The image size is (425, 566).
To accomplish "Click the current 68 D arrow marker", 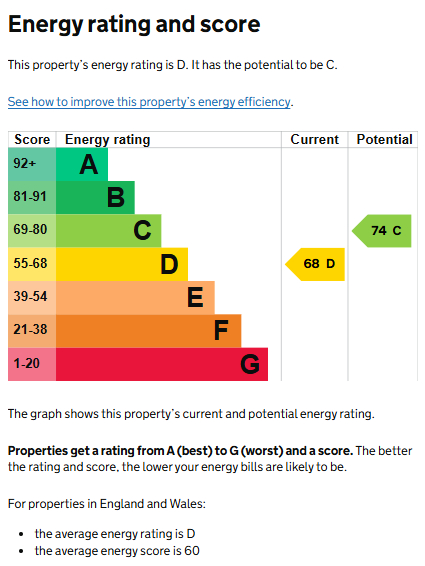I will coord(315,264).
